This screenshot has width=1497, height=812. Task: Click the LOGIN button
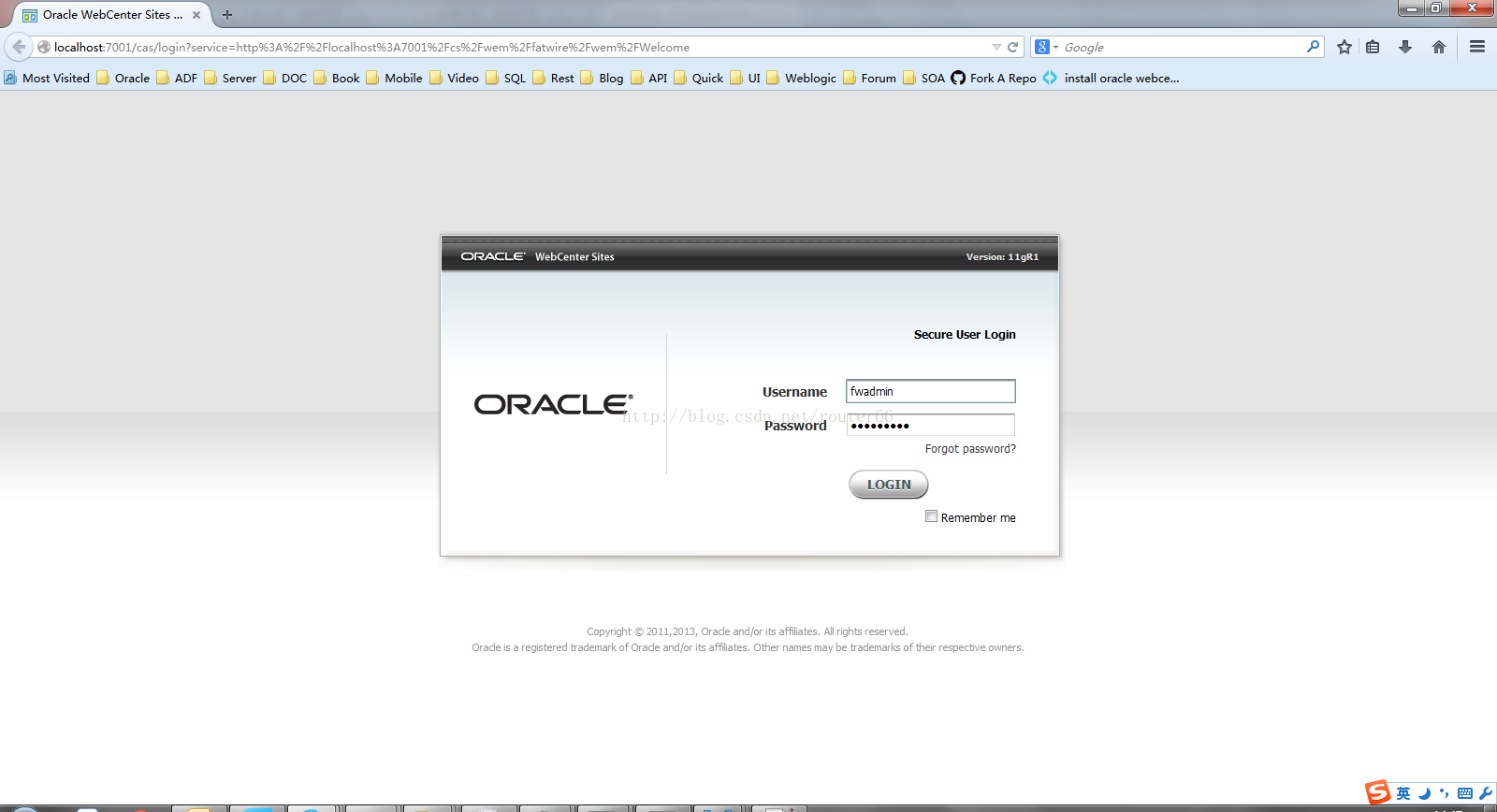pyautogui.click(x=889, y=485)
